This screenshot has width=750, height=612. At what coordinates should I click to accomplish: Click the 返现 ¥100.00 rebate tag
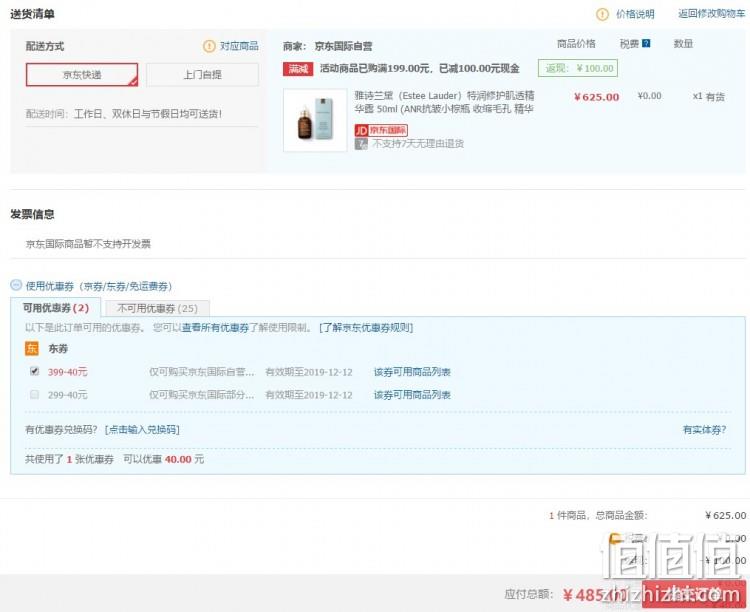(578, 68)
